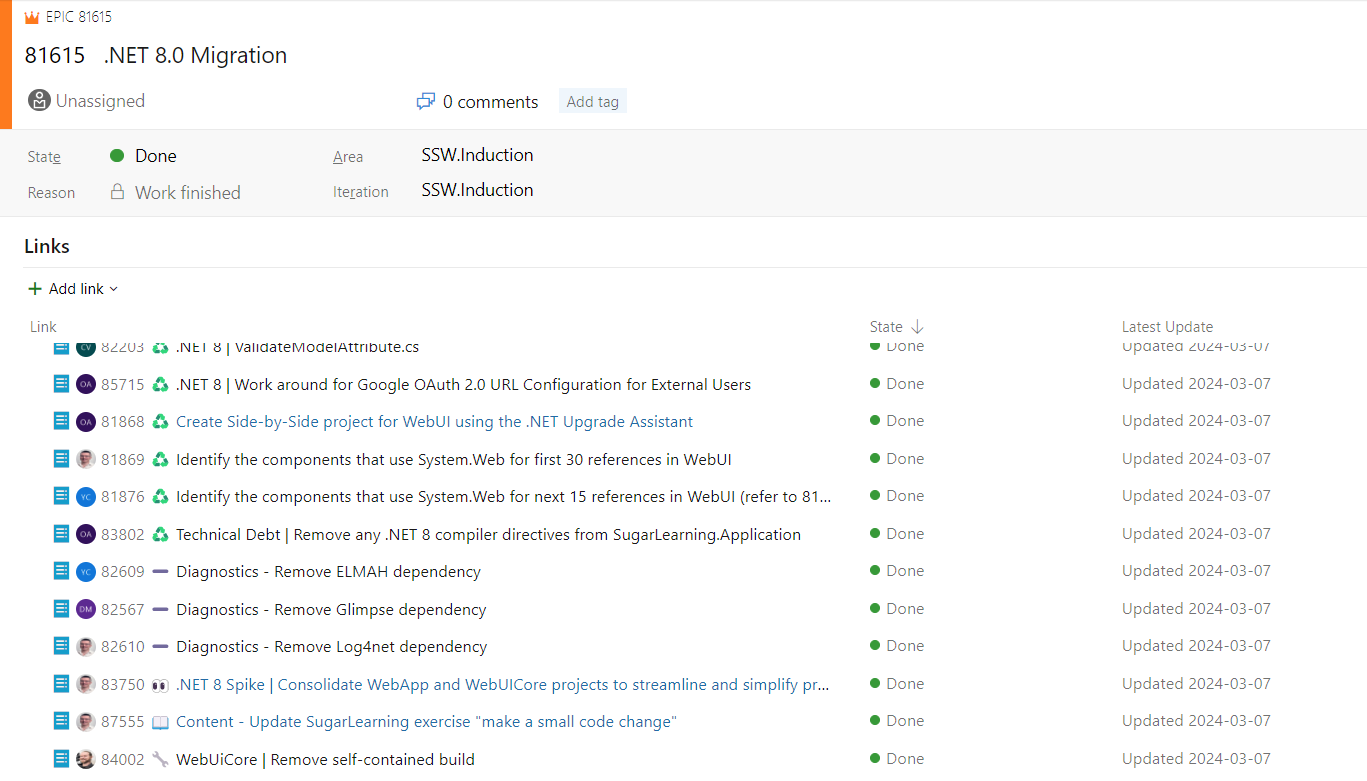Open "Diagnostics - Remove ELMAH dependency" item
This screenshot has width=1367, height=781.
[x=328, y=572]
